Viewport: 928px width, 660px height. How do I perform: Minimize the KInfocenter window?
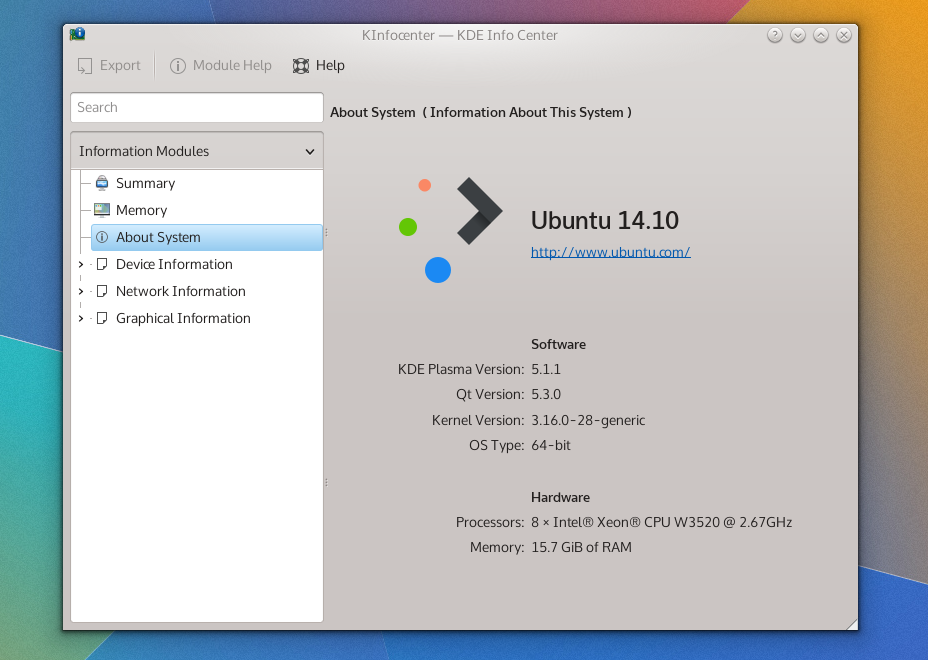798,36
